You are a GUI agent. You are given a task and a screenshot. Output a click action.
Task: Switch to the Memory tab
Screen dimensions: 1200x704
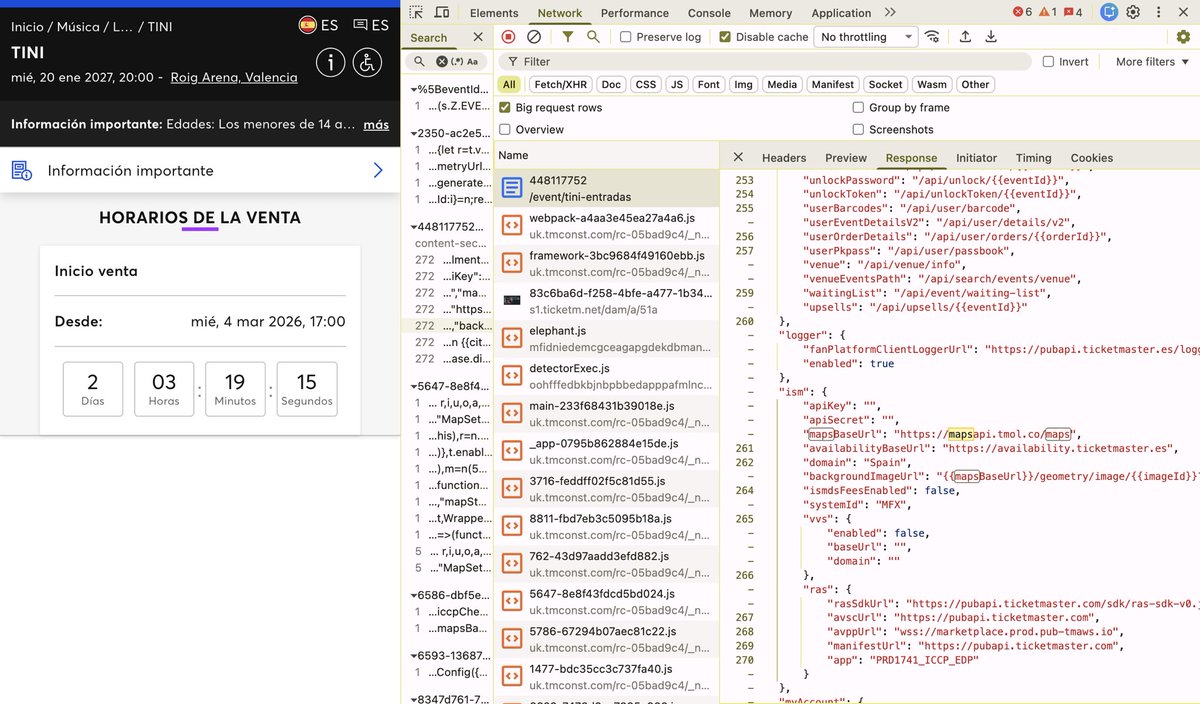770,13
